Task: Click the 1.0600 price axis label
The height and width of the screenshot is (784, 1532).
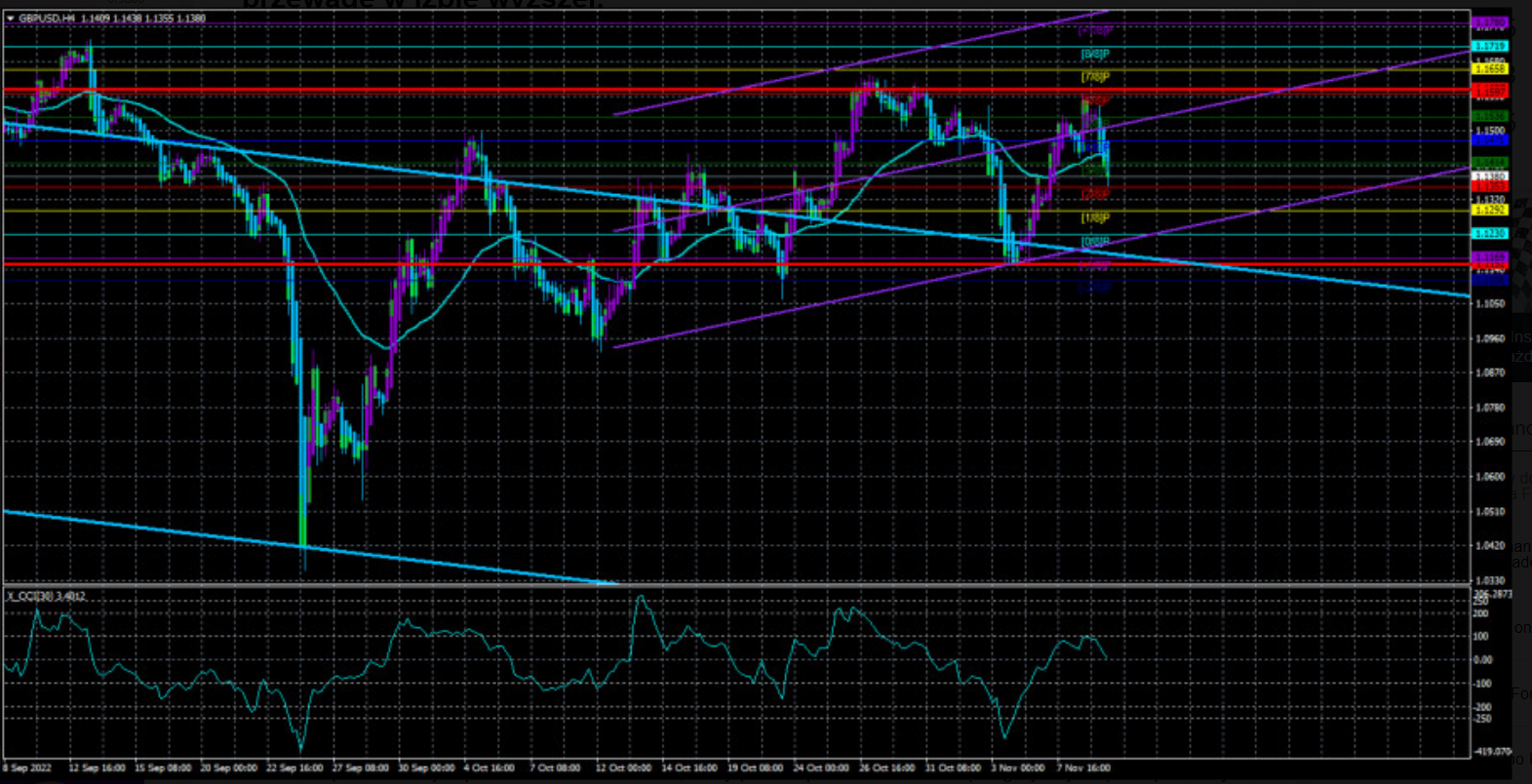Action: tap(1490, 477)
